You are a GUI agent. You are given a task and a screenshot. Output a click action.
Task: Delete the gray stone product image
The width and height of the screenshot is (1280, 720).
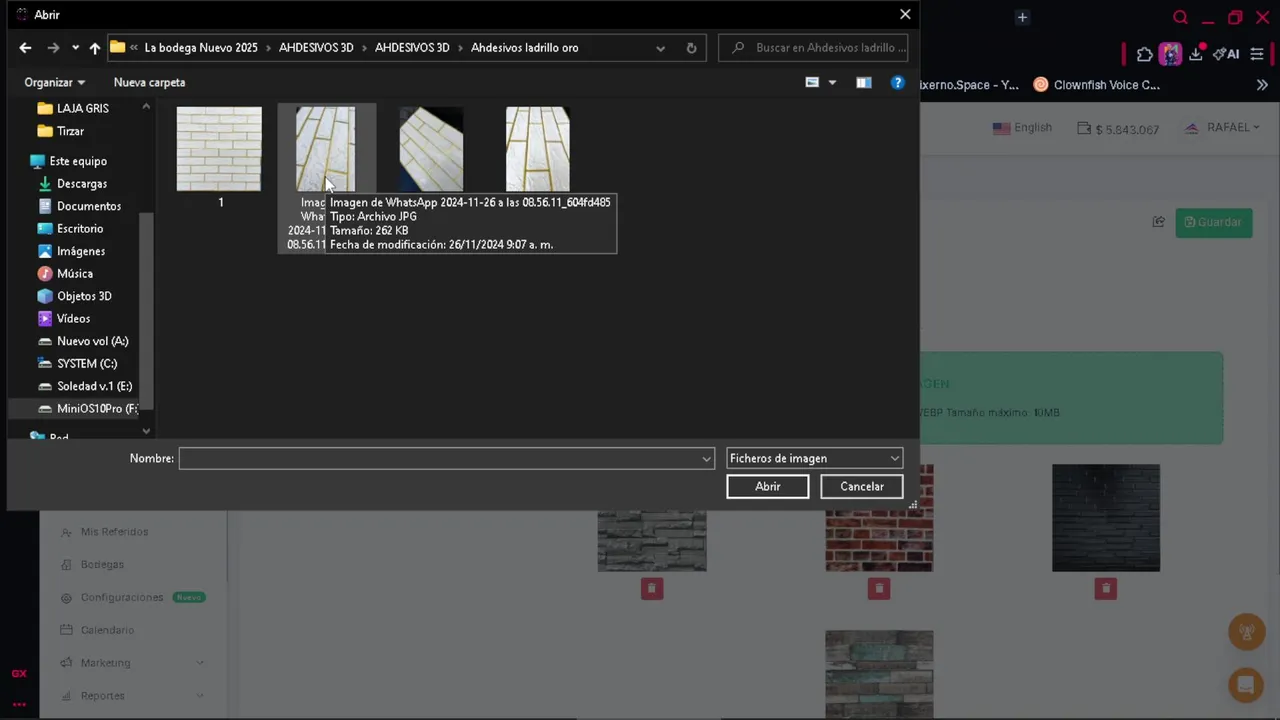tap(652, 588)
